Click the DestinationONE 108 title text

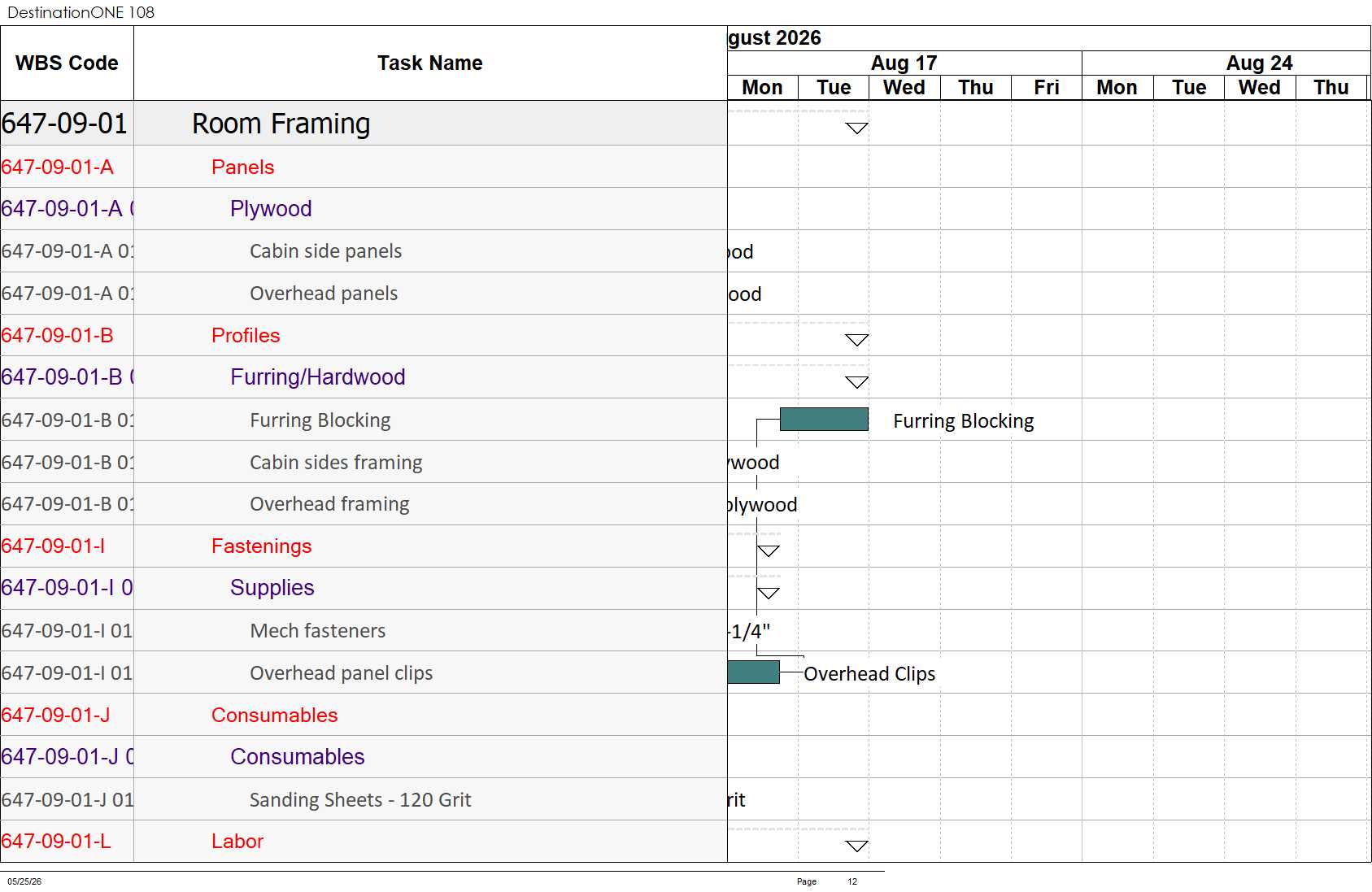[x=81, y=12]
